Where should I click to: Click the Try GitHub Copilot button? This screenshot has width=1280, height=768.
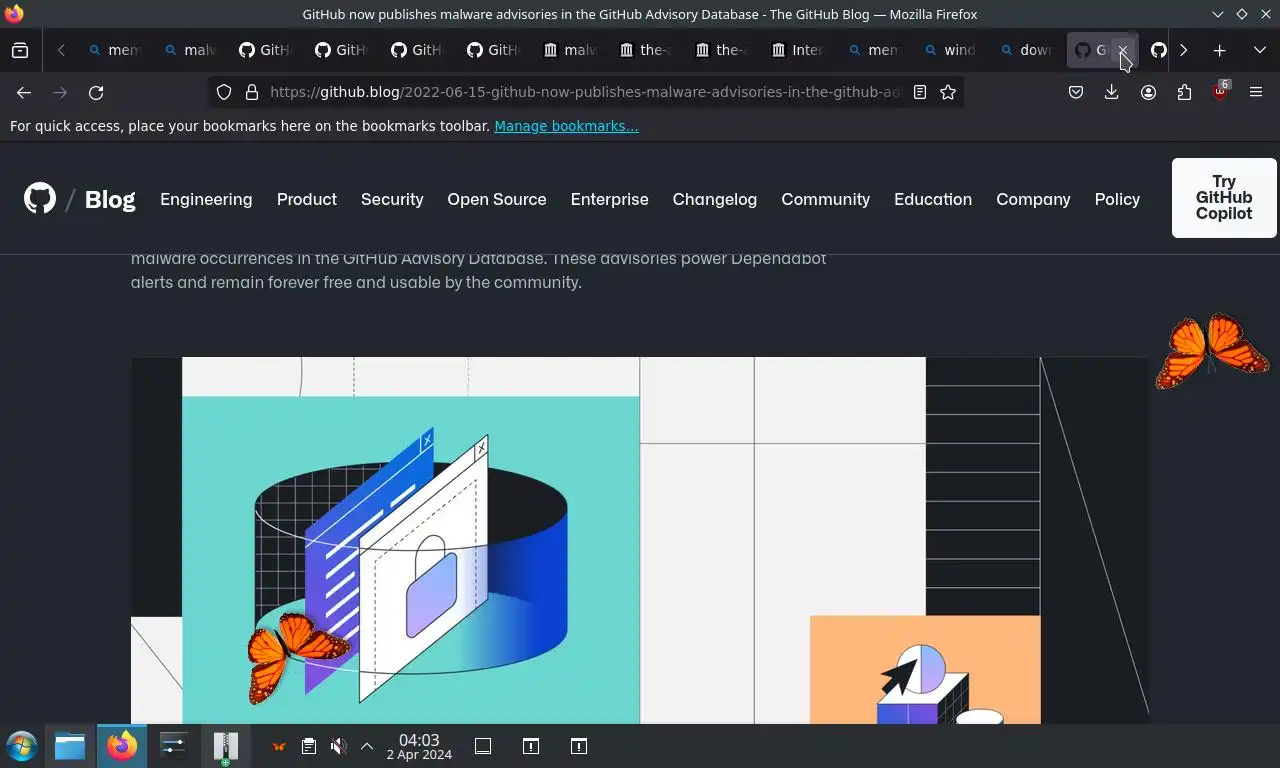(x=1224, y=198)
